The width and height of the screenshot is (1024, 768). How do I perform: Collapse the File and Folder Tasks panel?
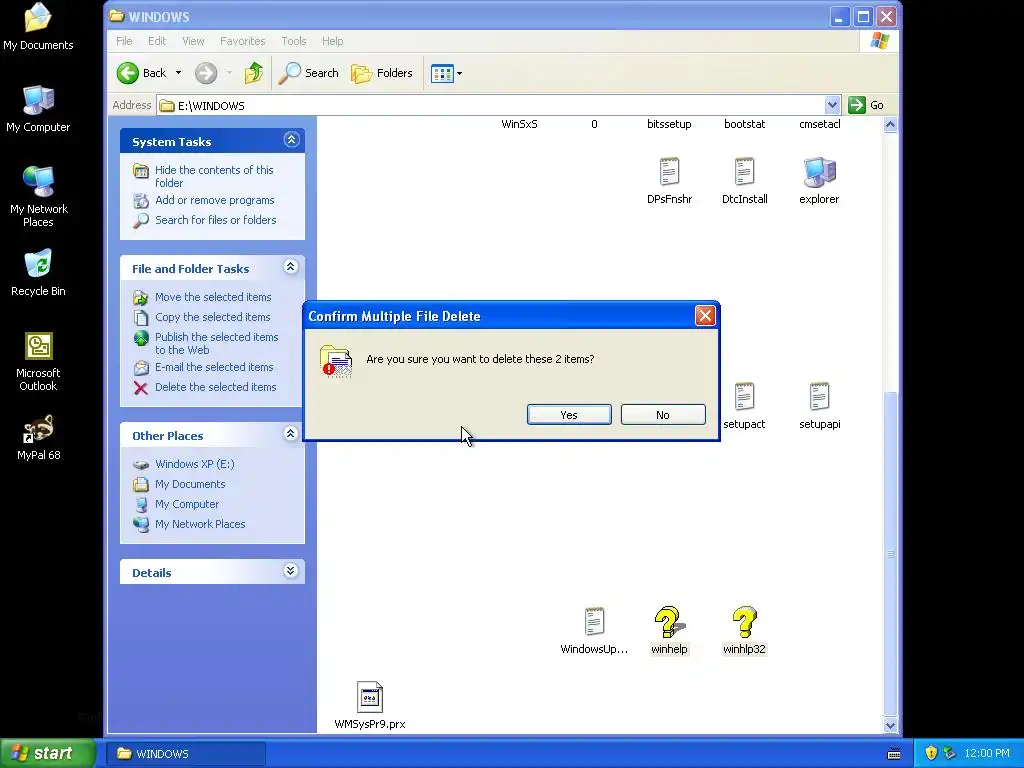coord(291,266)
